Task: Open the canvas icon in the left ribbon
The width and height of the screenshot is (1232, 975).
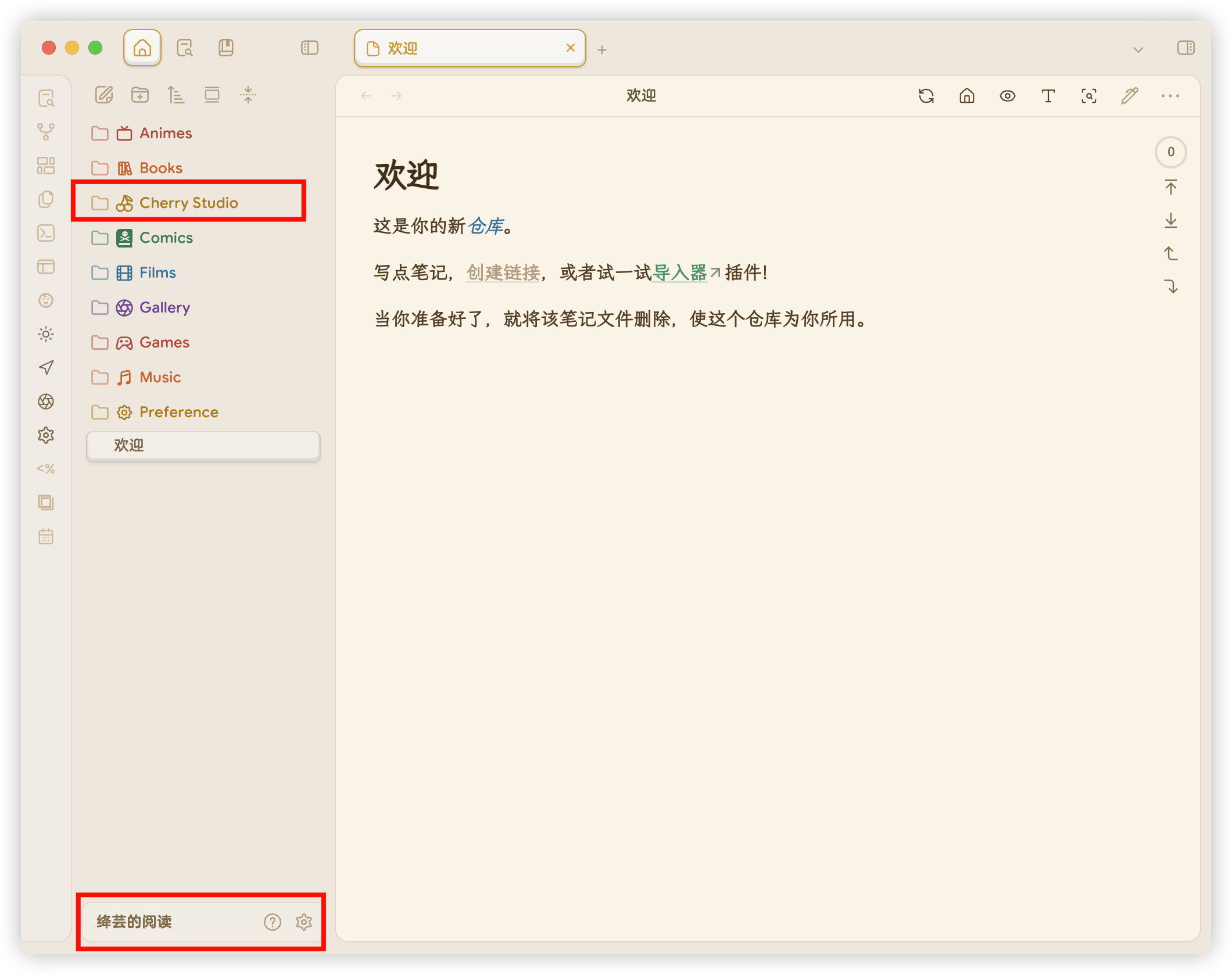Action: click(46, 166)
